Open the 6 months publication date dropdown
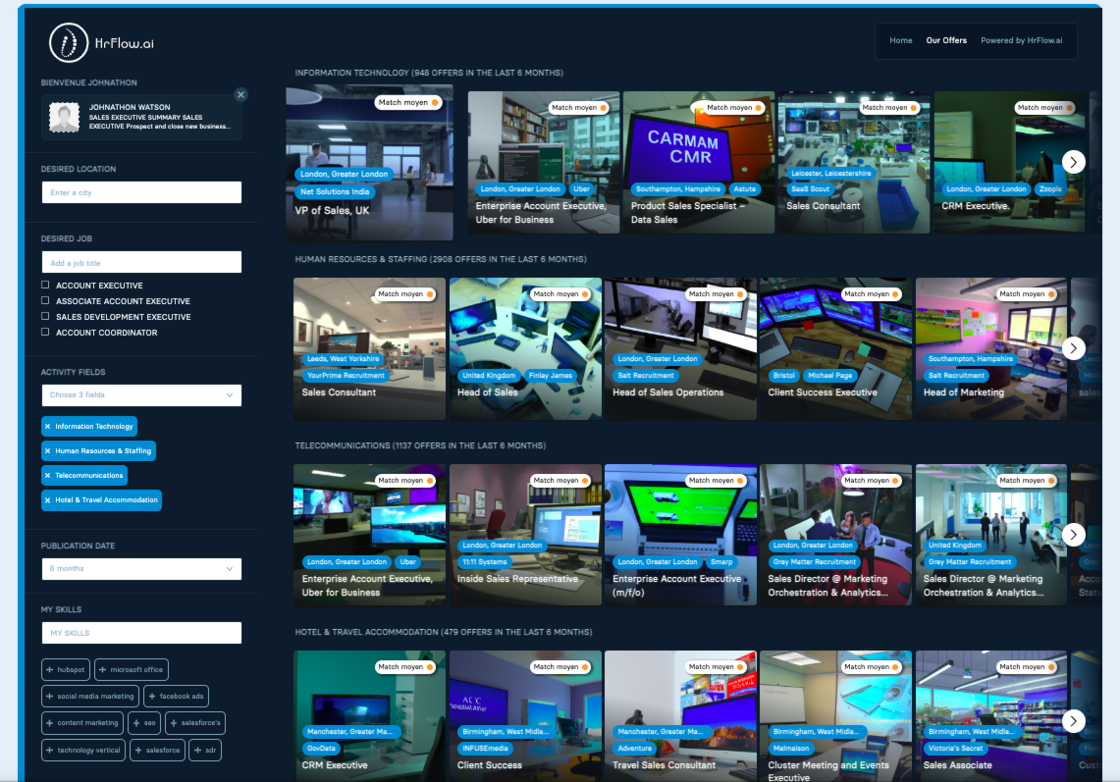This screenshot has width=1120, height=782. click(x=141, y=568)
